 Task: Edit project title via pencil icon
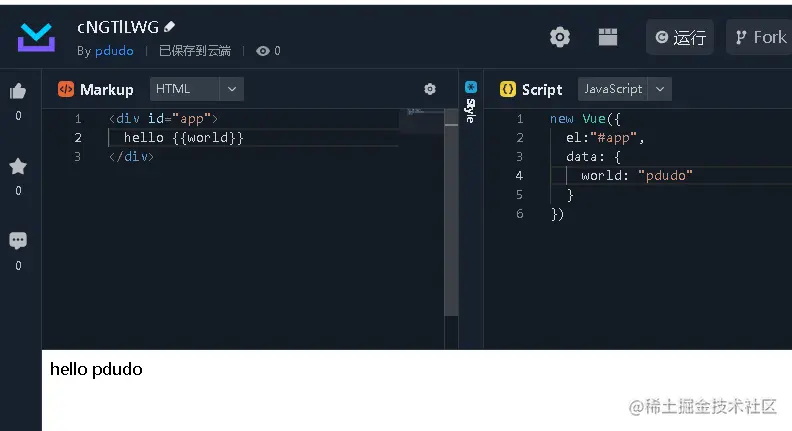tap(170, 26)
